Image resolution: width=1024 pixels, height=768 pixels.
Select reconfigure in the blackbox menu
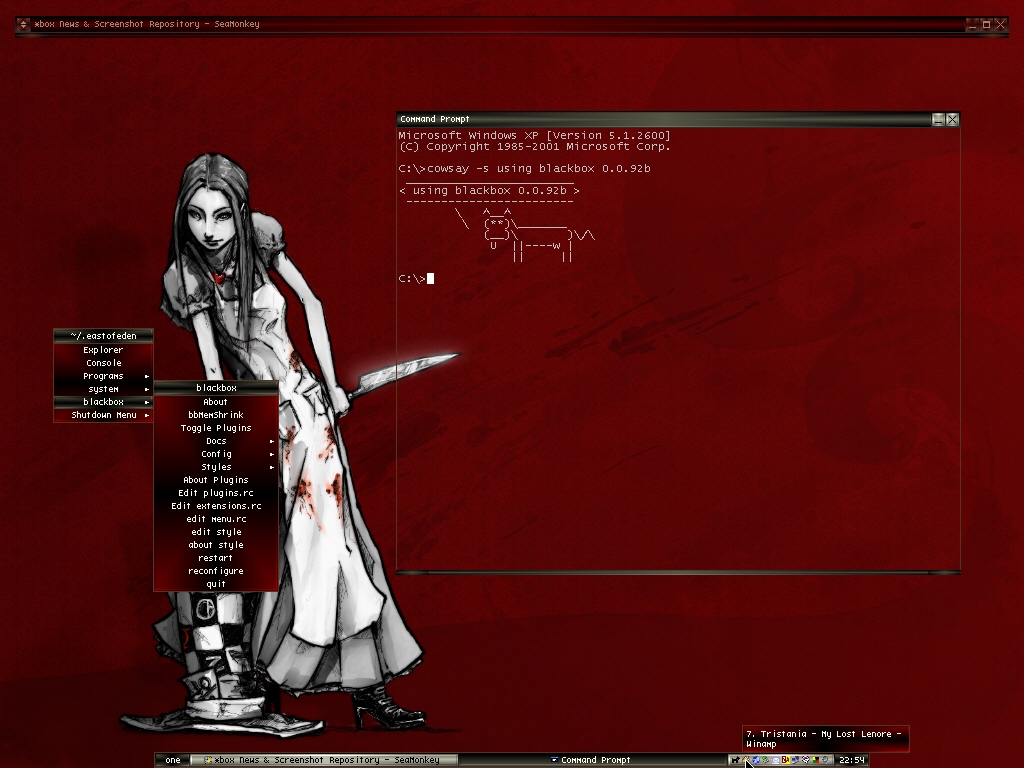(216, 571)
